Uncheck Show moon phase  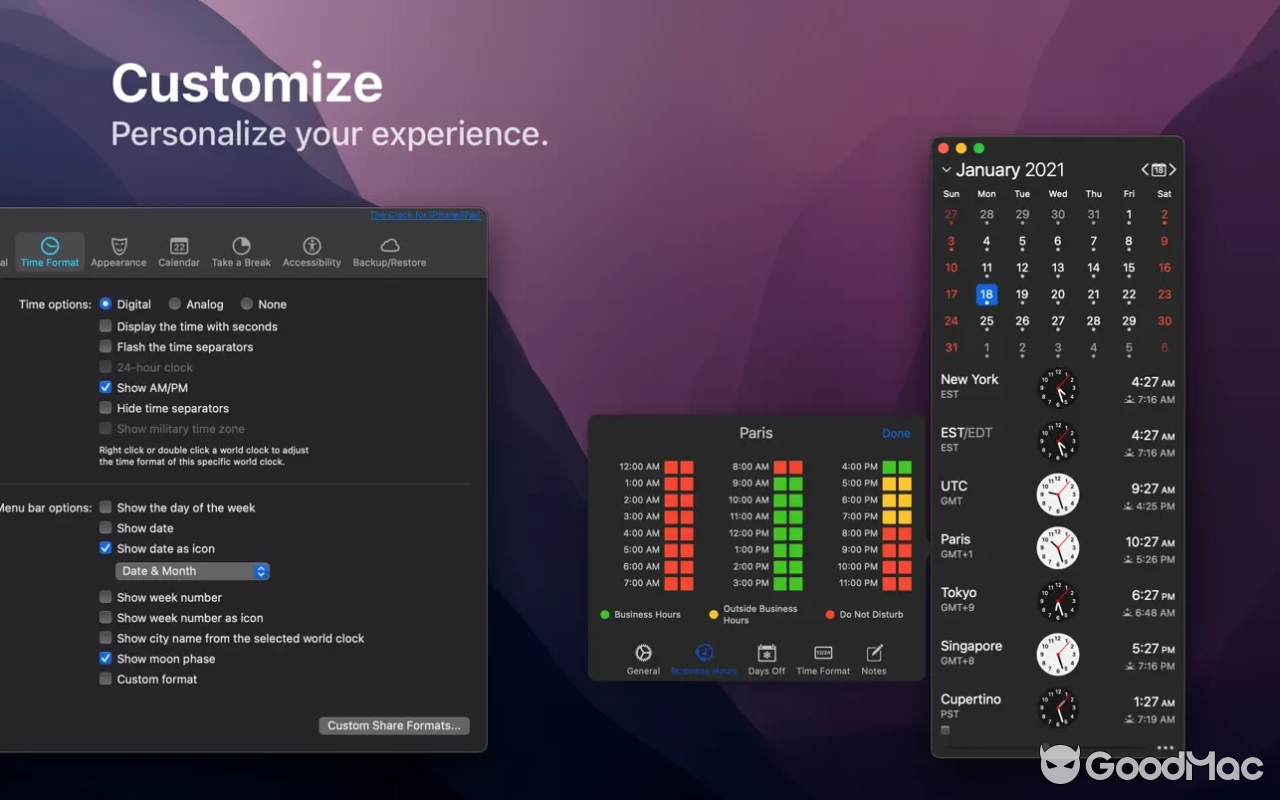106,659
